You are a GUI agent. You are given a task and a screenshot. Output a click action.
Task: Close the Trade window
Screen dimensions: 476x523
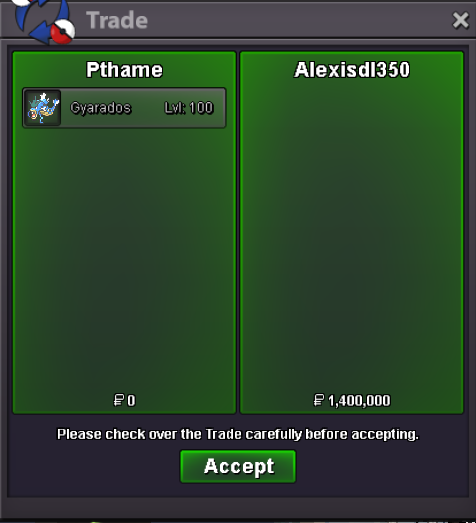click(x=460, y=20)
